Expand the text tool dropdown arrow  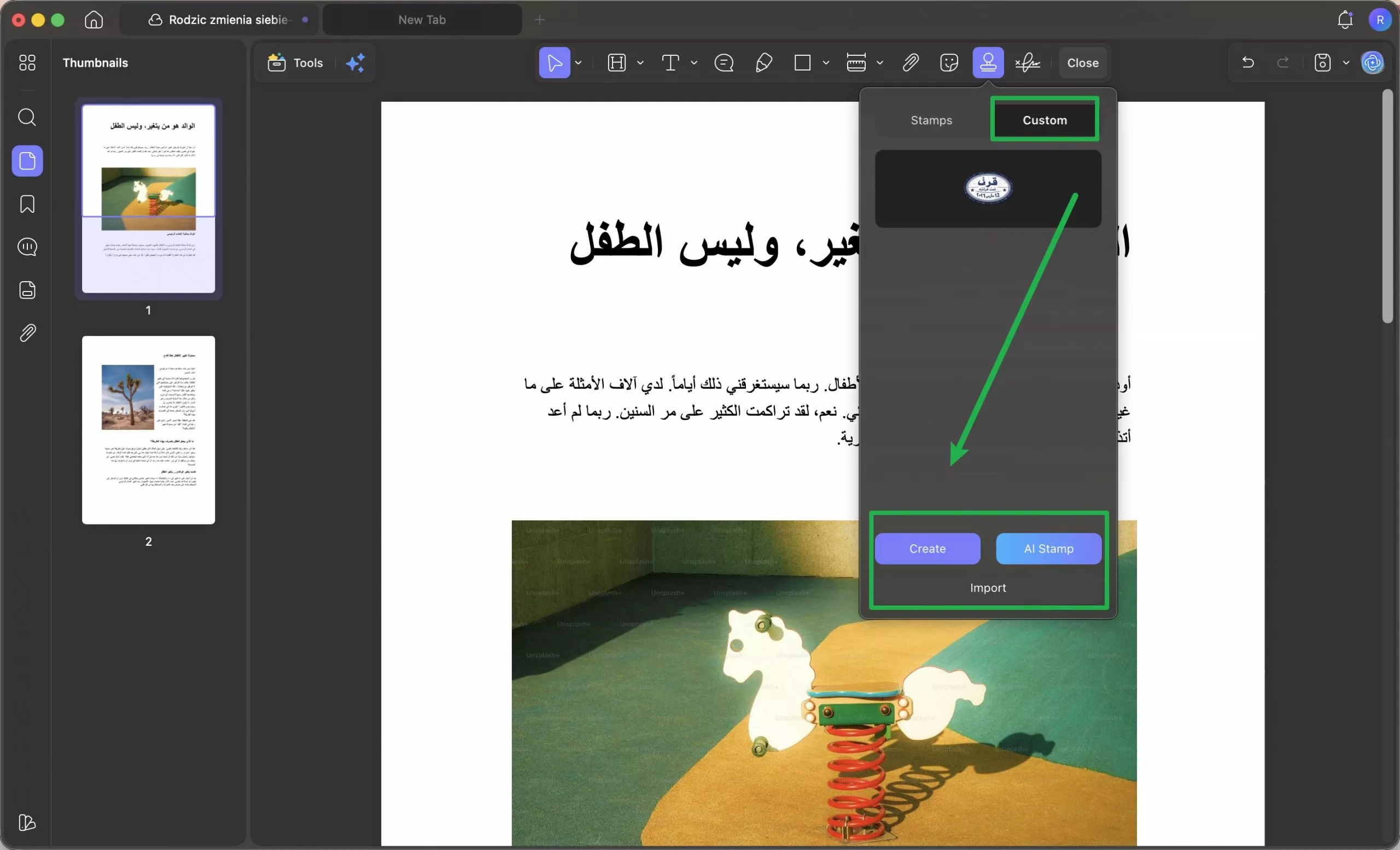pyautogui.click(x=694, y=62)
